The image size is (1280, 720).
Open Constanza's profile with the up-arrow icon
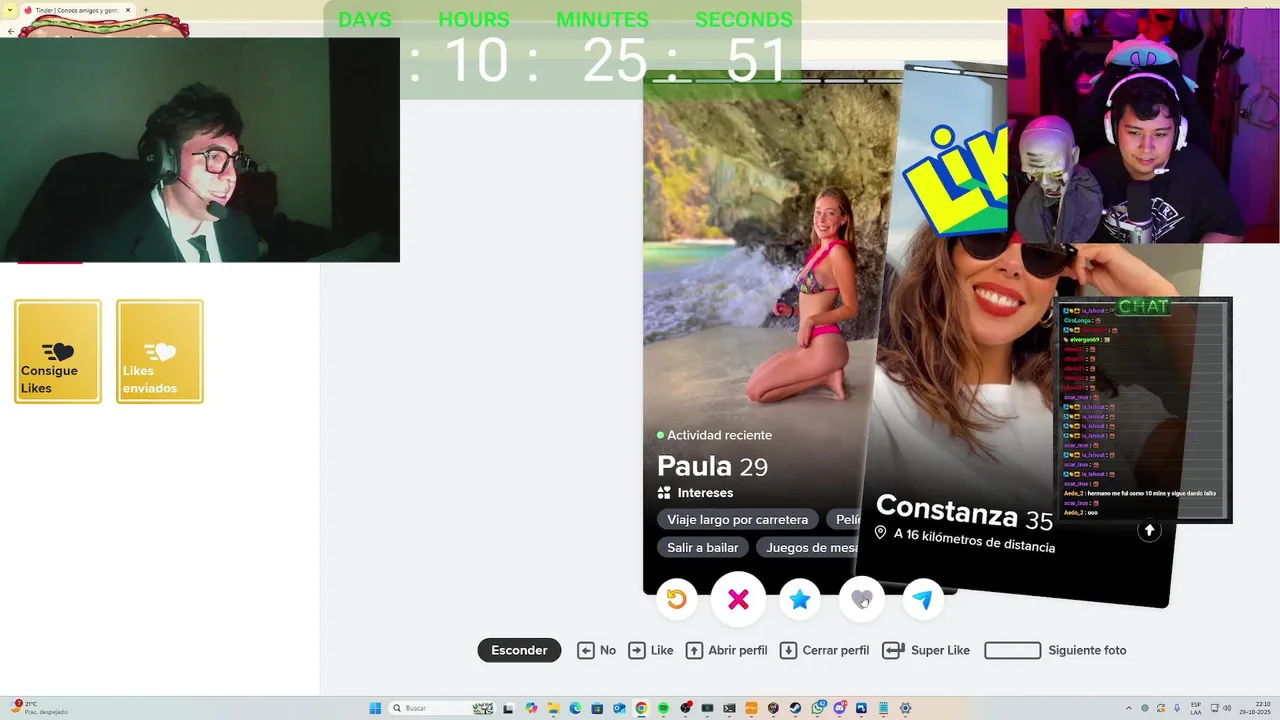coord(1149,531)
